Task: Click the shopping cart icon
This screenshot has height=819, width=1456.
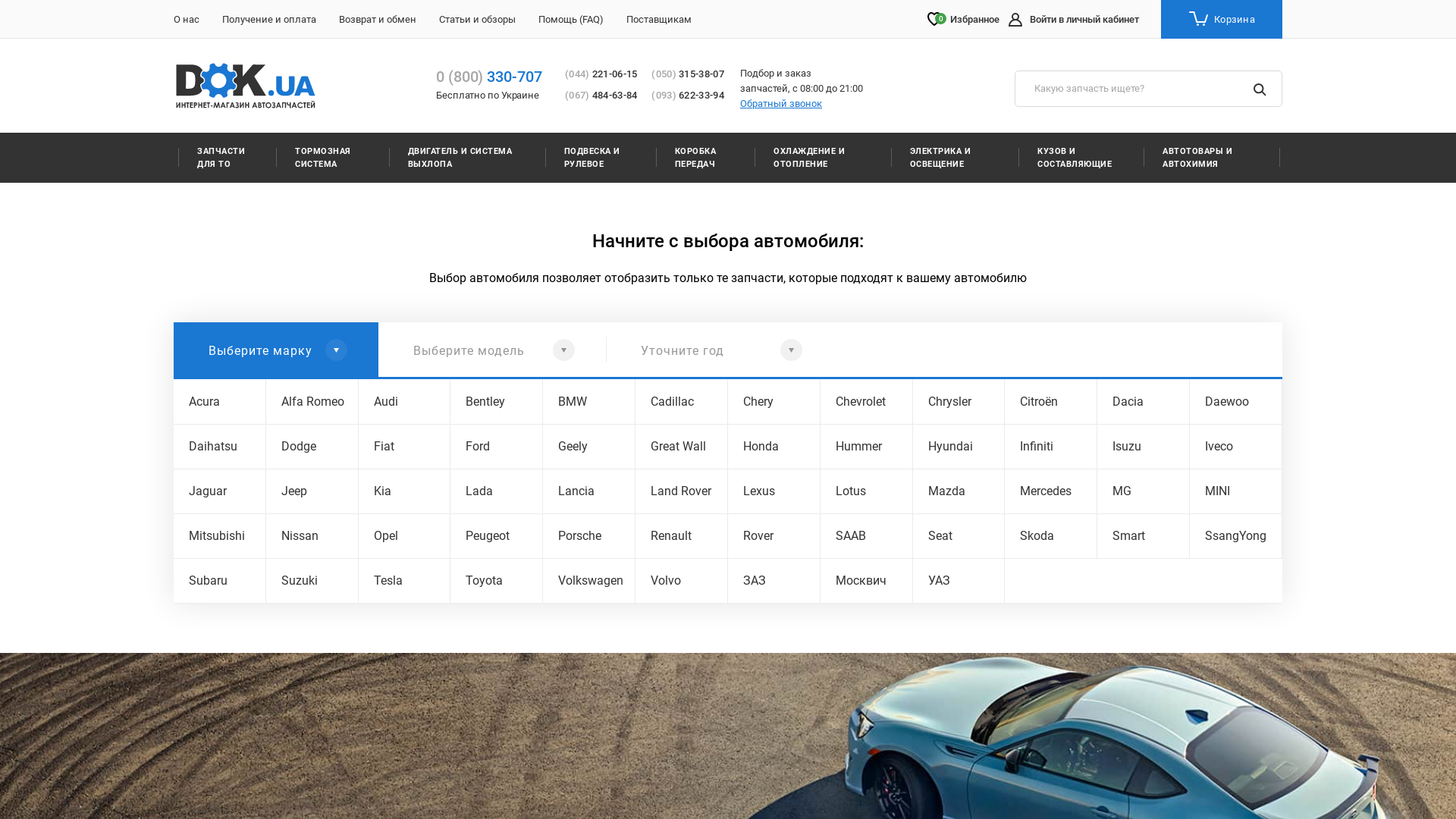Action: (x=1198, y=18)
